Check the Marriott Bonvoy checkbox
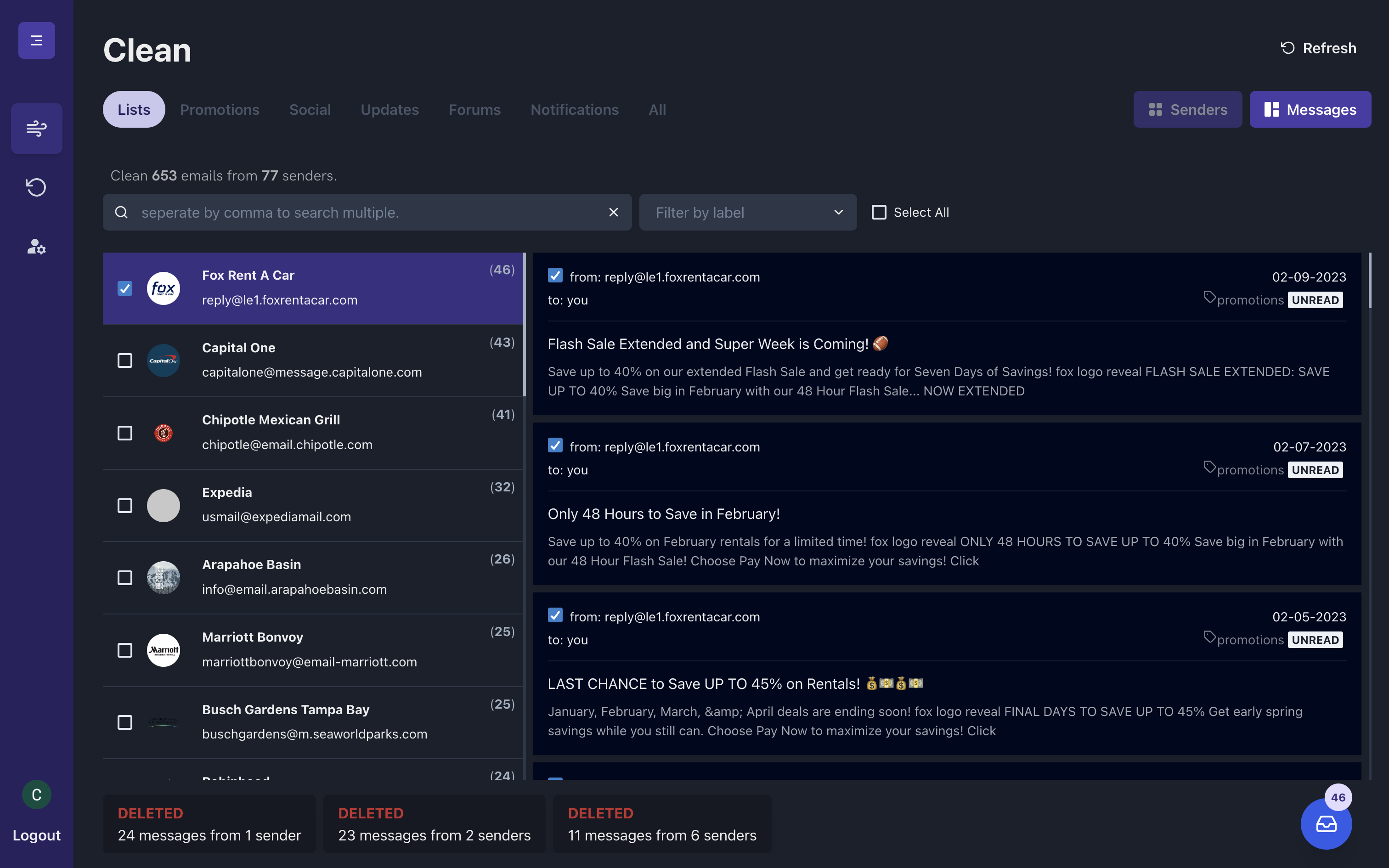This screenshot has height=868, width=1389. (124, 650)
